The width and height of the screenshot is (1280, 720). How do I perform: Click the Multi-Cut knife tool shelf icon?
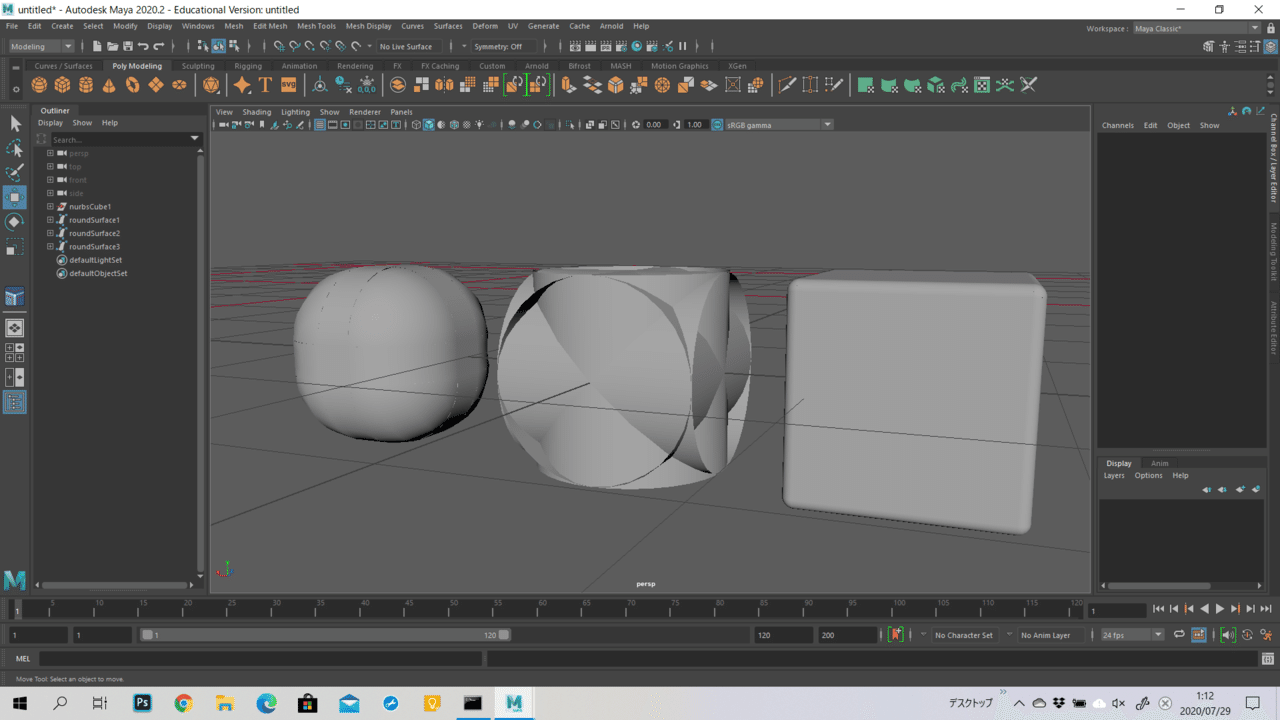pos(787,85)
